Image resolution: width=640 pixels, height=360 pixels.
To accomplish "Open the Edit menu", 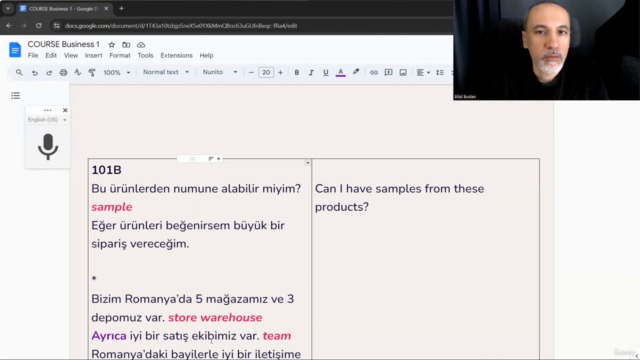I will pos(51,56).
